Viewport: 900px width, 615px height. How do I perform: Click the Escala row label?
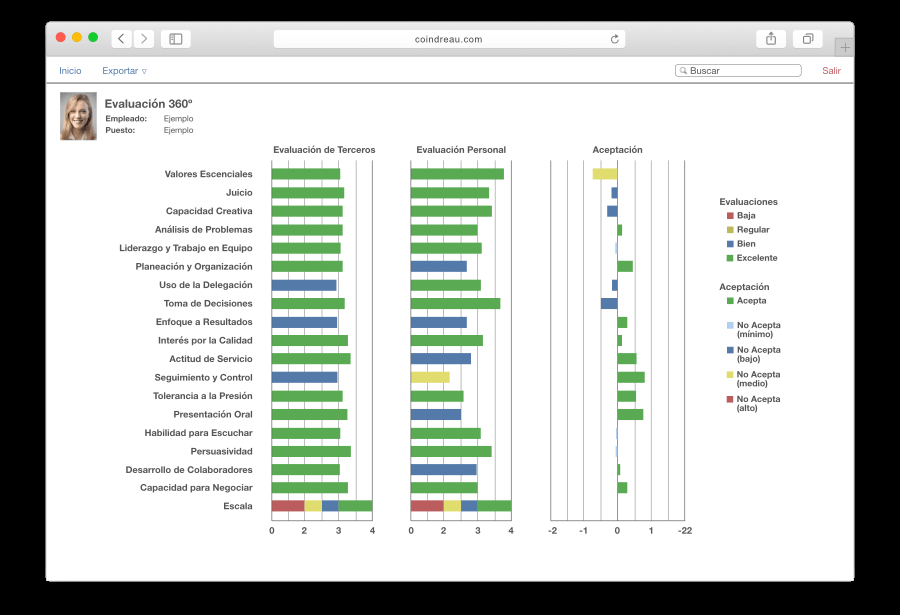point(238,506)
